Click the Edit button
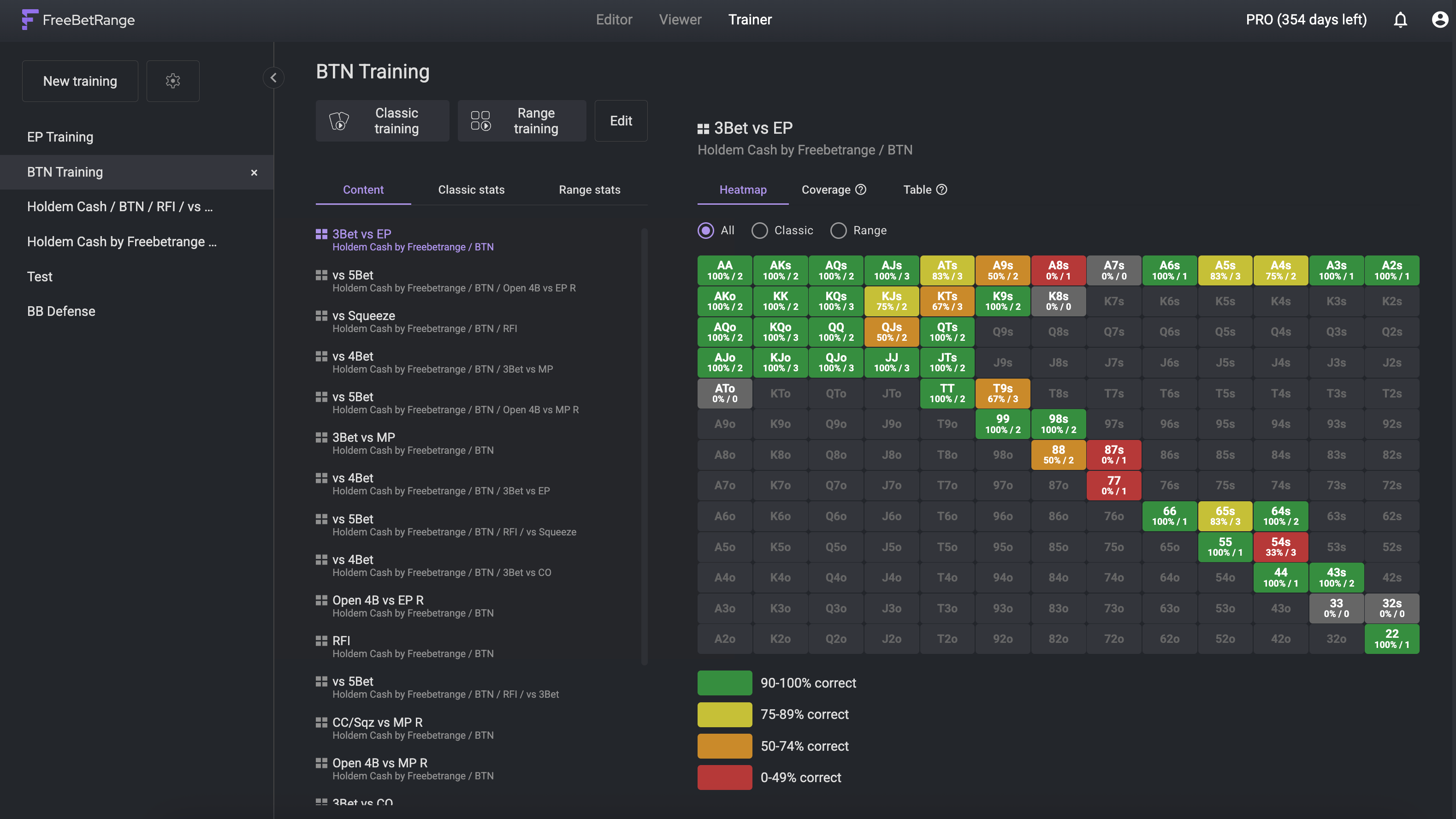1456x819 pixels. (x=621, y=120)
